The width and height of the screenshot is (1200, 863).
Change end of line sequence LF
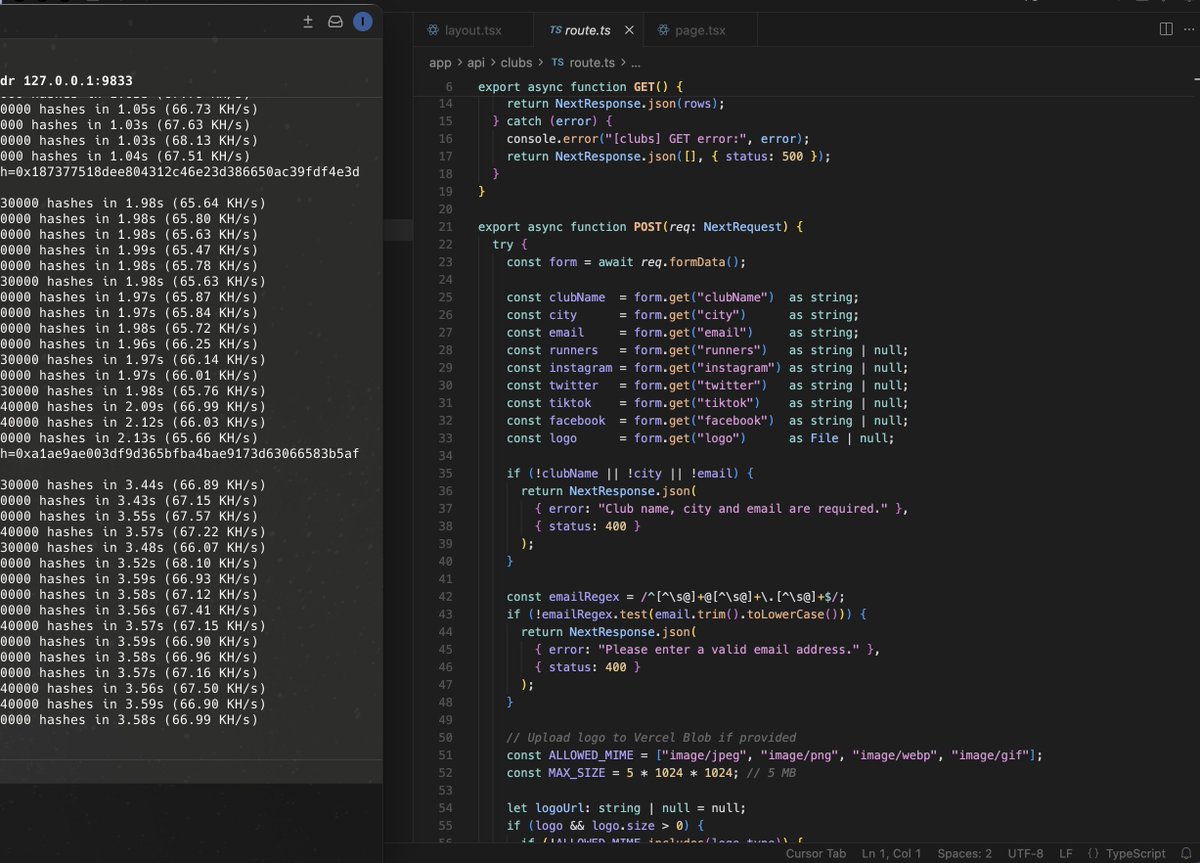point(1066,853)
